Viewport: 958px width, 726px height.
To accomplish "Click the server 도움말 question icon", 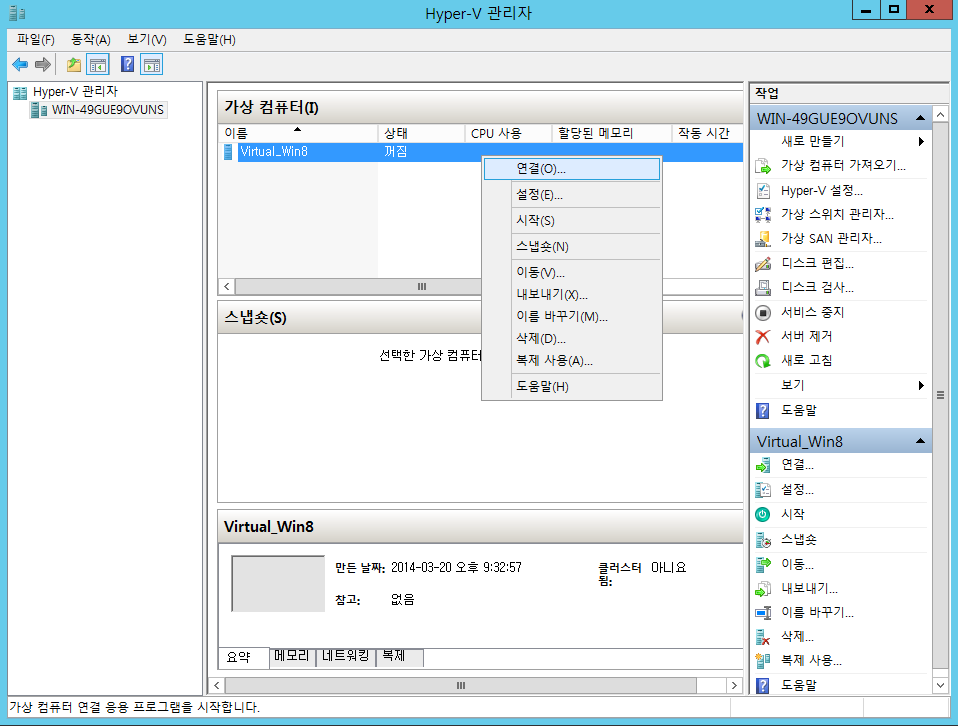I will tap(762, 410).
